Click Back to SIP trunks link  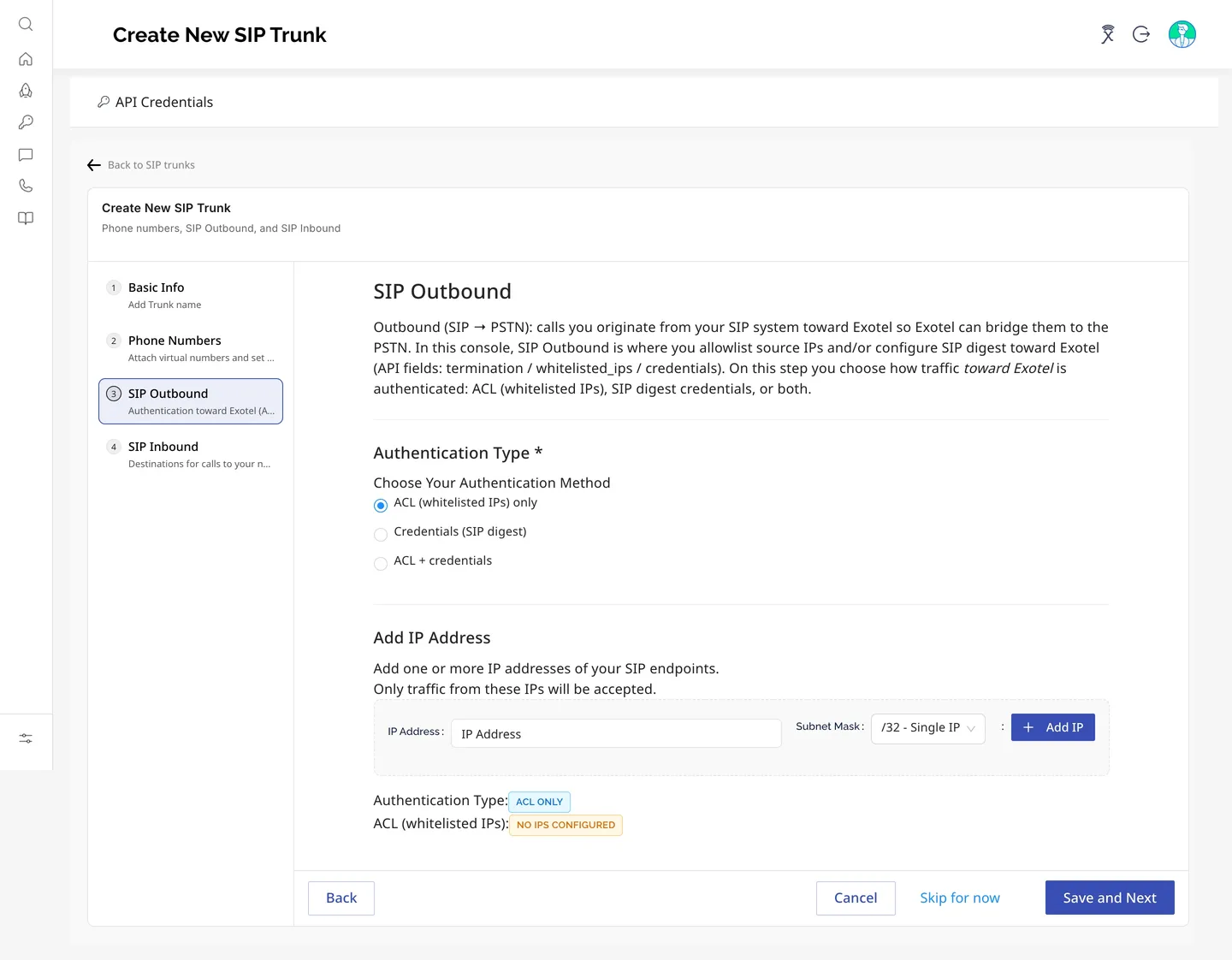151,165
